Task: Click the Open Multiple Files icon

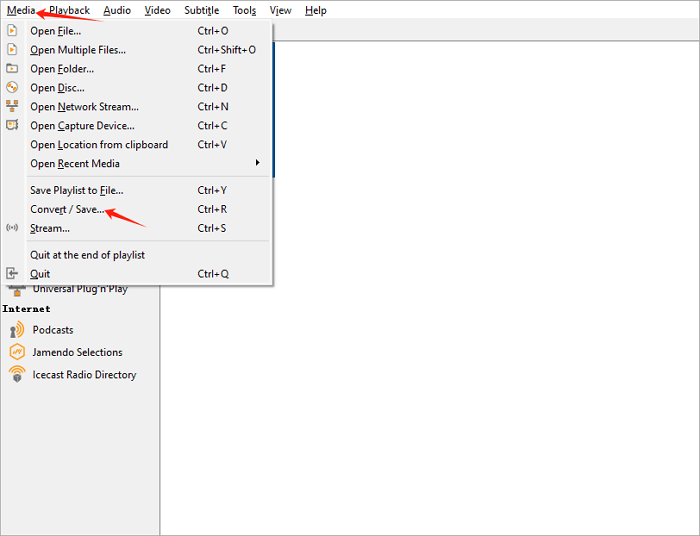Action: [12, 49]
